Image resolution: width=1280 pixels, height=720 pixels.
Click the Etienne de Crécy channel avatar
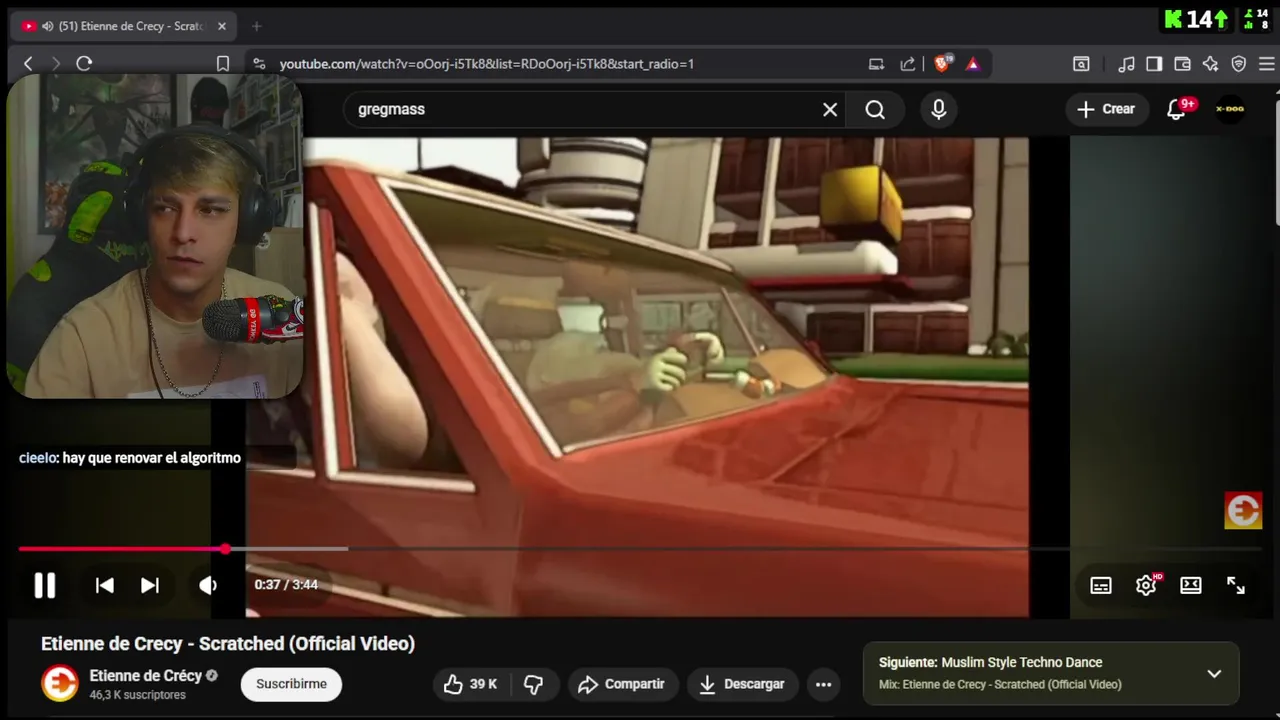[x=59, y=684]
